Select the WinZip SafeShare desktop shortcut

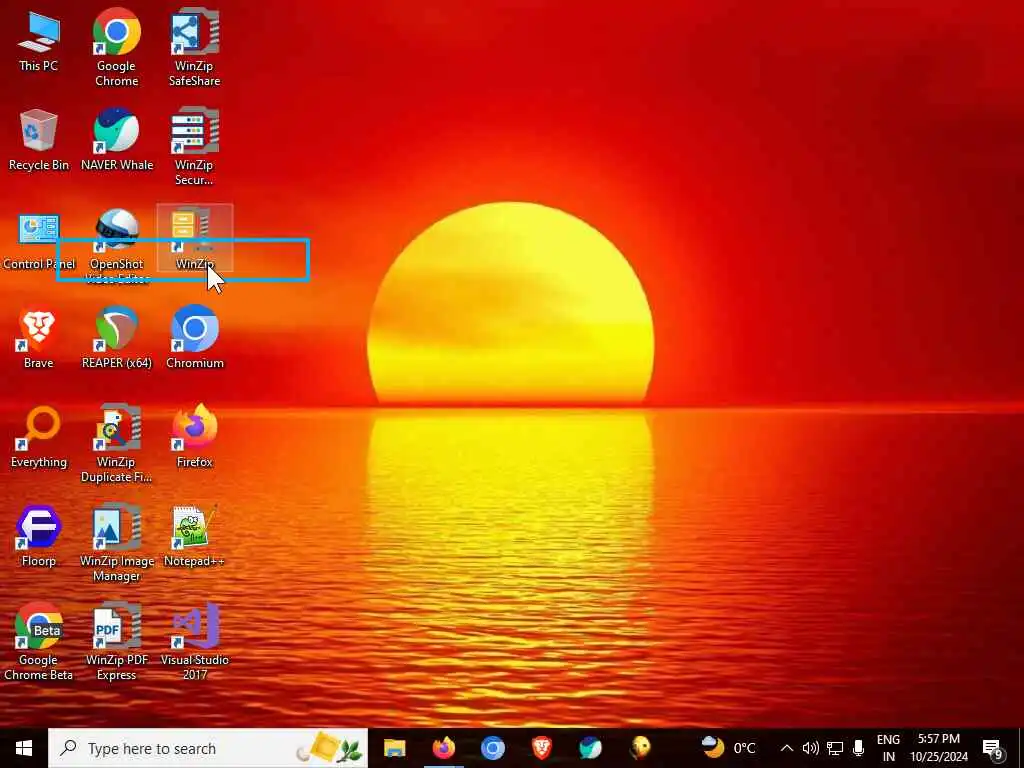[x=195, y=47]
